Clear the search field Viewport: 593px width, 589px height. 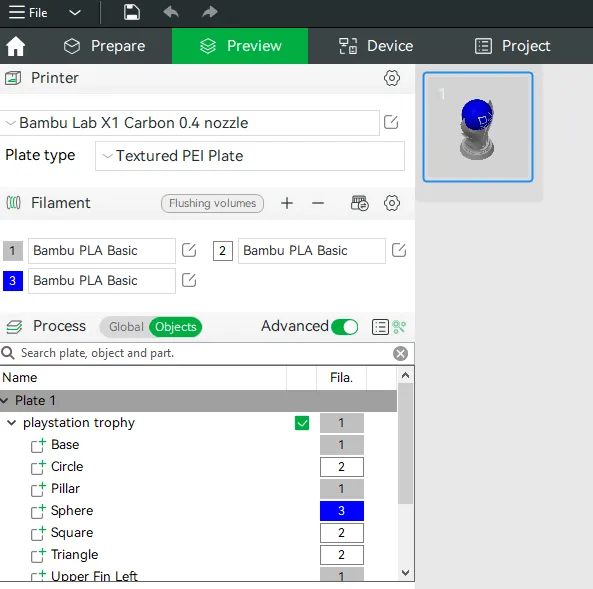[401, 354]
